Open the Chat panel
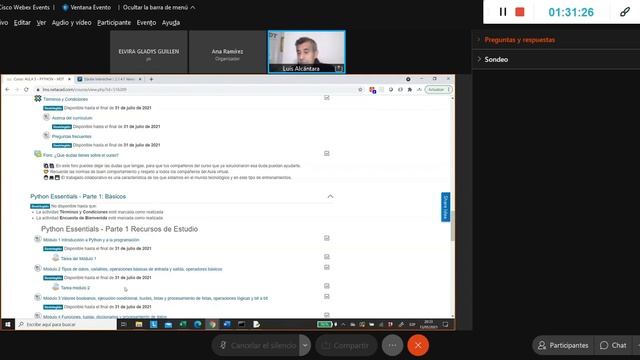 coord(613,345)
